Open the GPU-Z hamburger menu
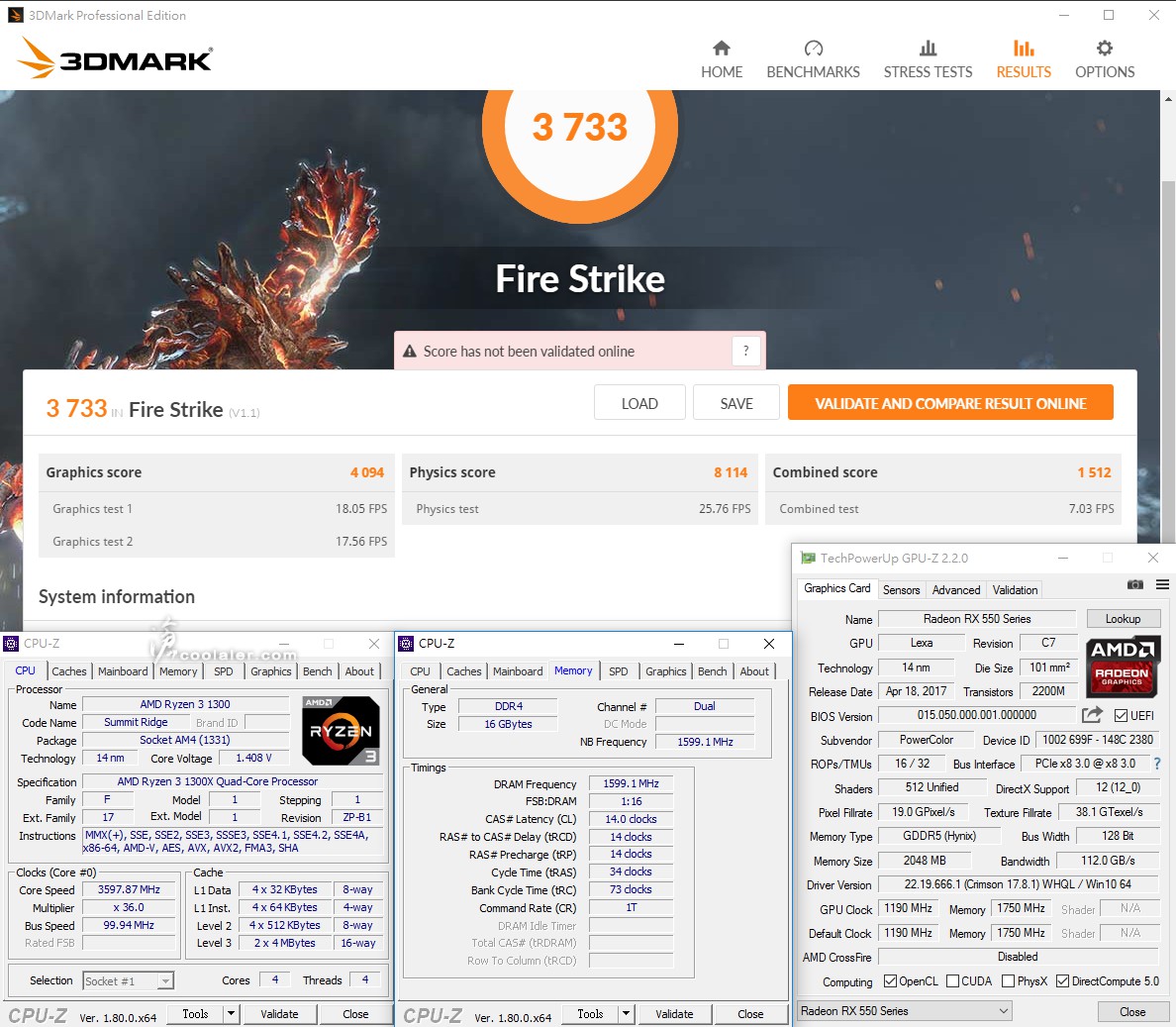This screenshot has height=1027, width=1176. click(1162, 584)
